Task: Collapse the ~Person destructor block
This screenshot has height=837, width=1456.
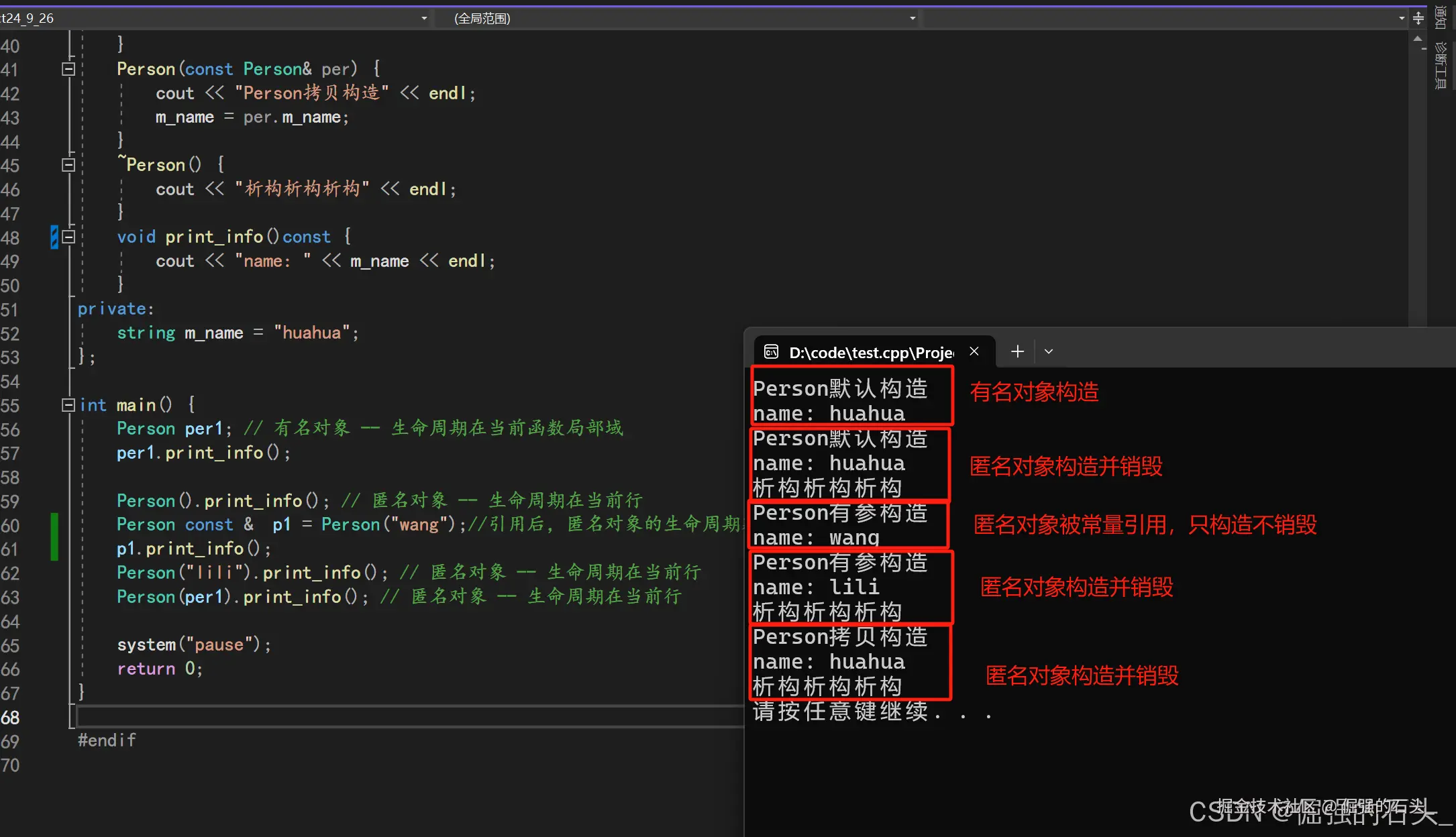Action: [68, 165]
